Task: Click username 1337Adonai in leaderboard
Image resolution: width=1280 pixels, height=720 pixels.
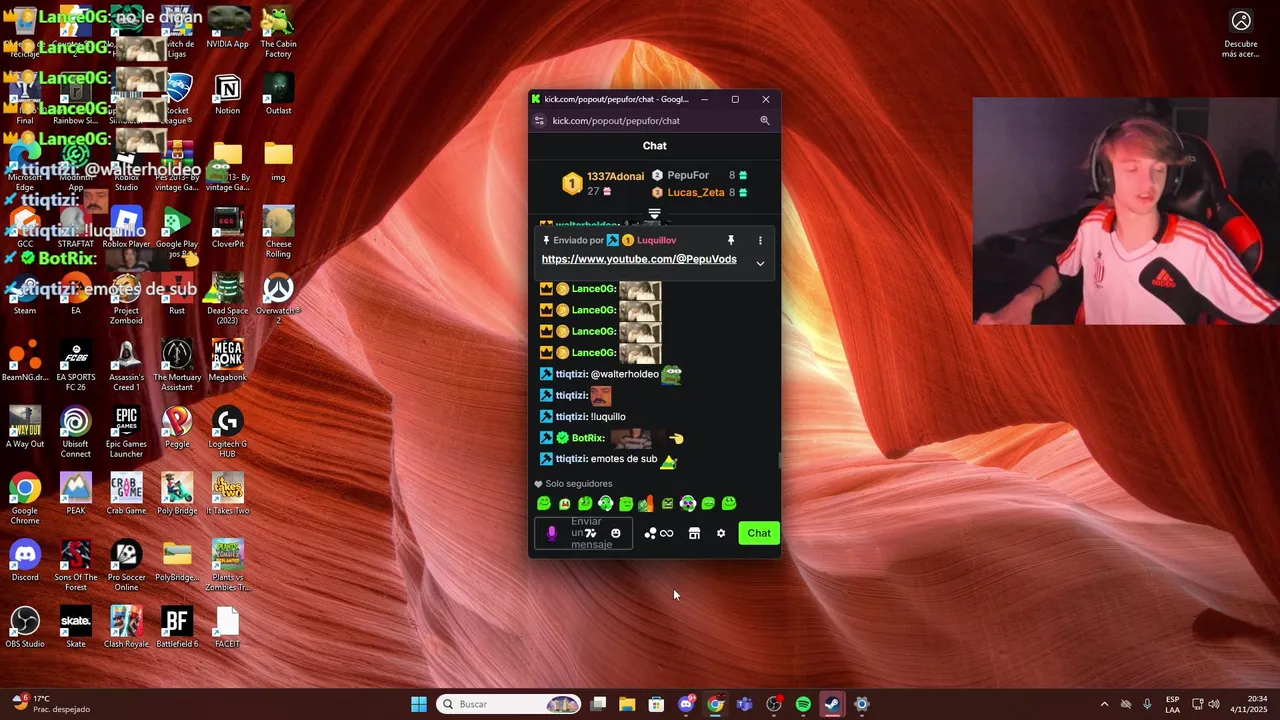Action: pyautogui.click(x=615, y=176)
